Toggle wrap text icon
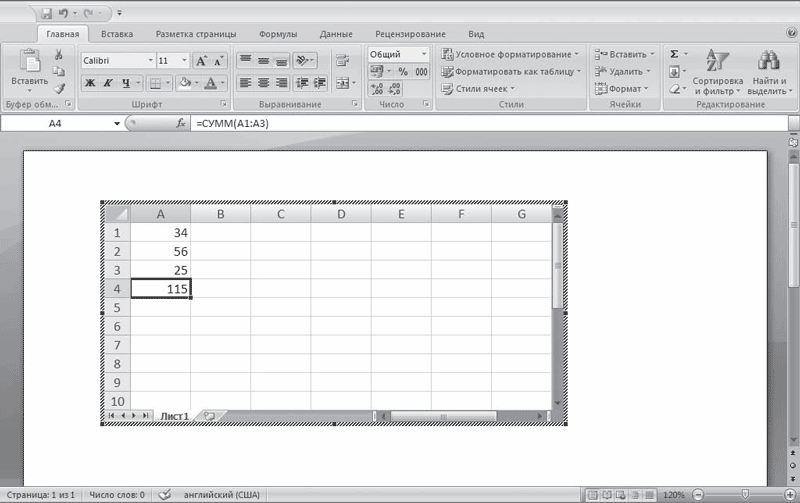This screenshot has height=503, width=800. pos(342,60)
